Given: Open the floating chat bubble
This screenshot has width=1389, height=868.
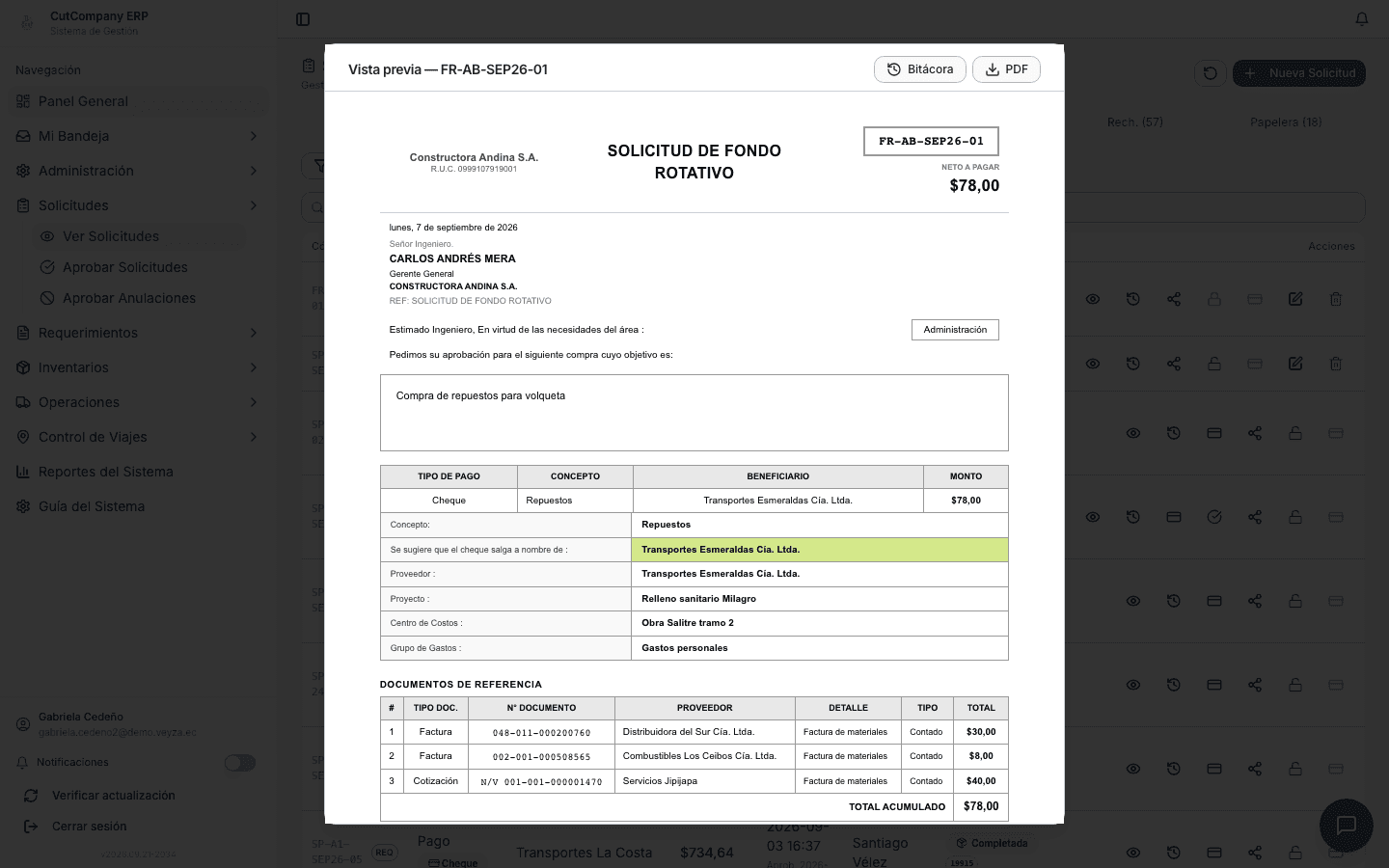Looking at the screenshot, I should pyautogui.click(x=1346, y=825).
